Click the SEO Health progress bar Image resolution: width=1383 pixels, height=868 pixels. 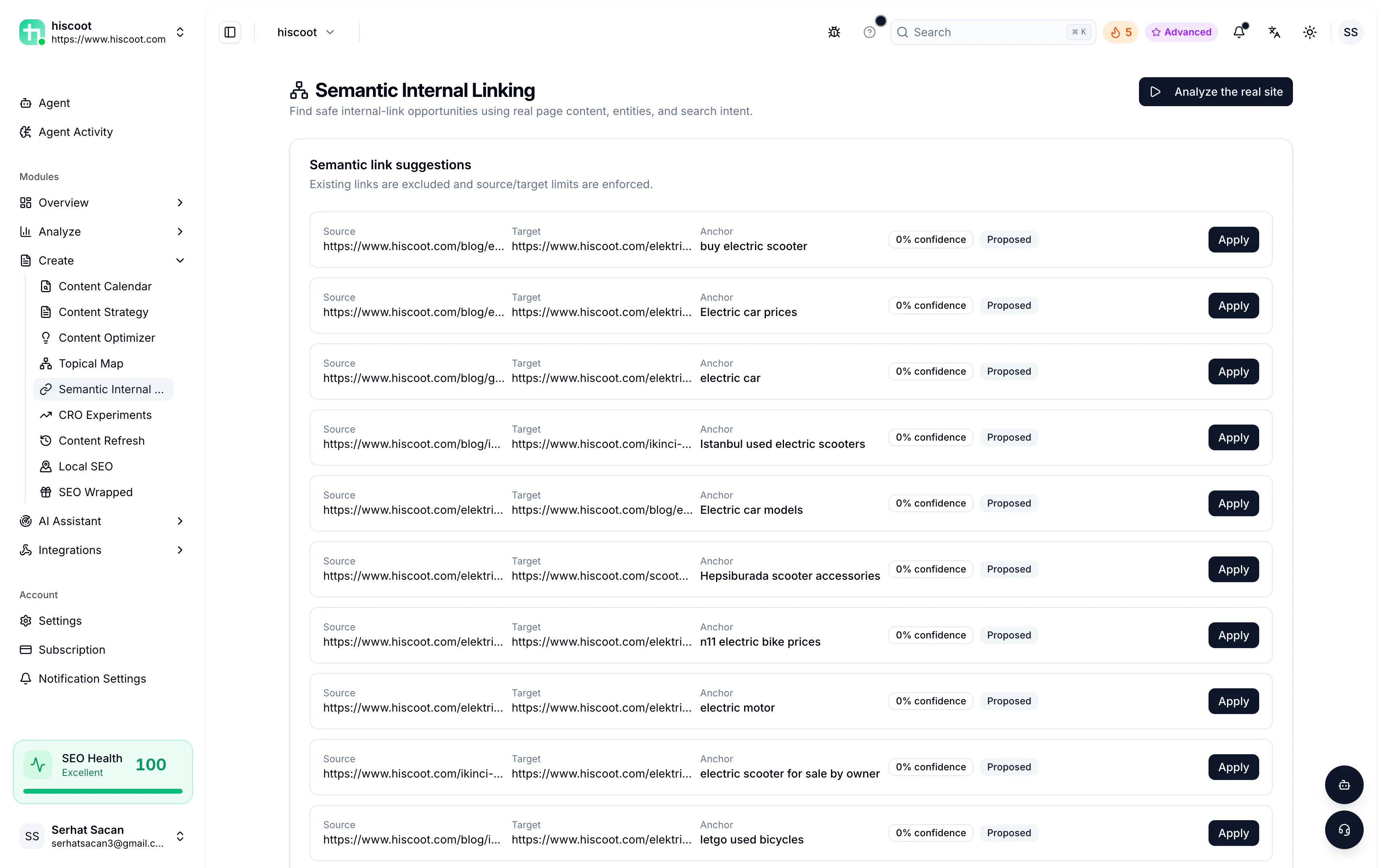click(x=103, y=791)
